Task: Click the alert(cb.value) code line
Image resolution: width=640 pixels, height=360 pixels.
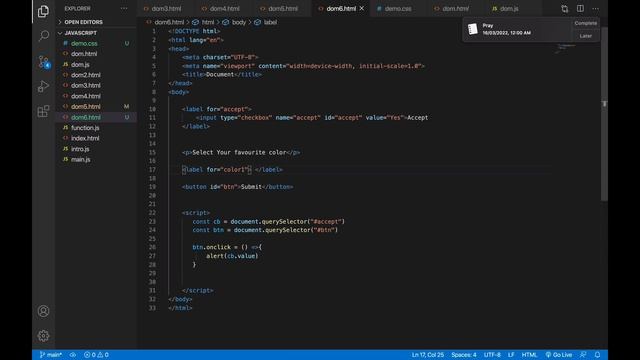Action: 232,256
